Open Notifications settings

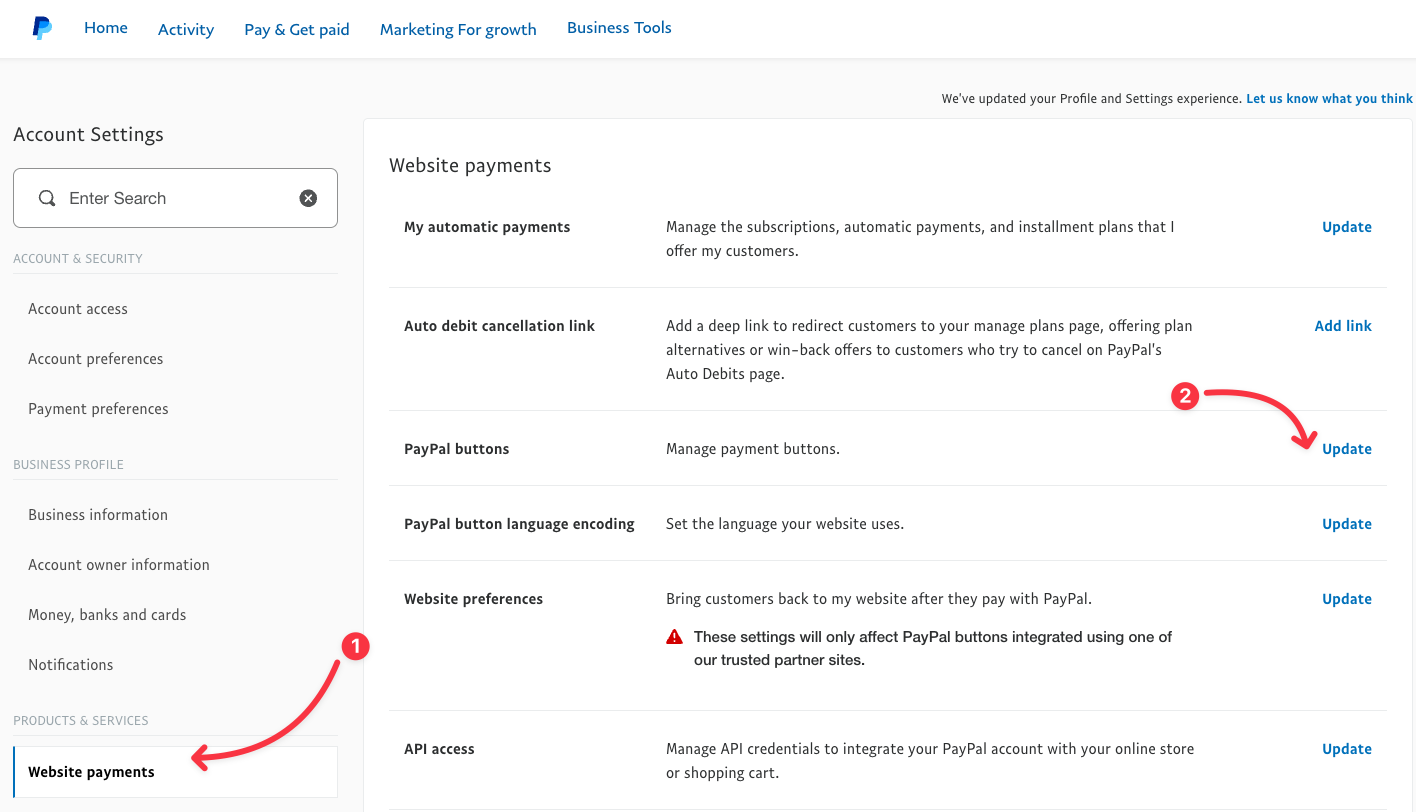click(71, 665)
